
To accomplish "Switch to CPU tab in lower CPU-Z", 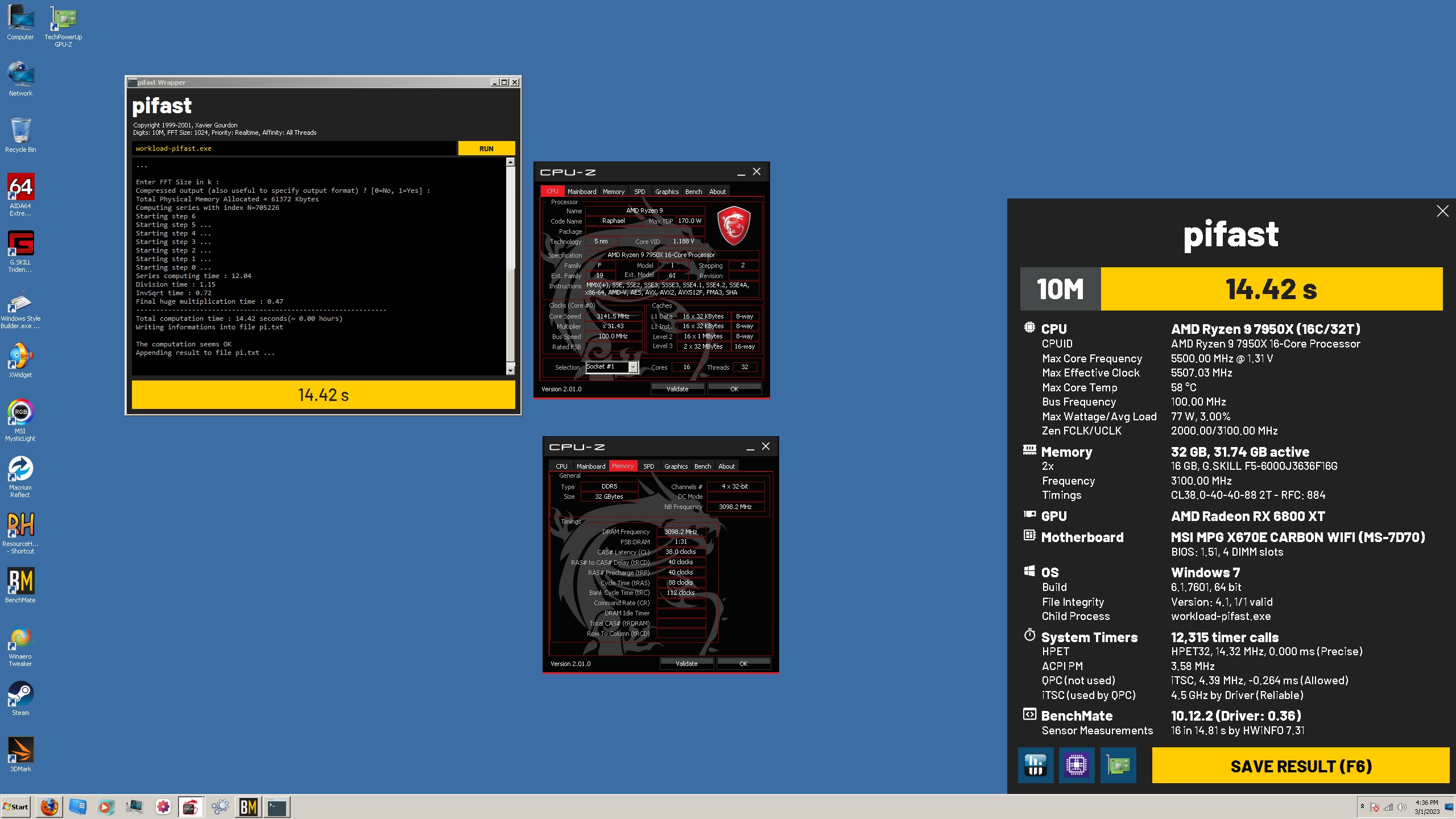I will pyautogui.click(x=561, y=466).
